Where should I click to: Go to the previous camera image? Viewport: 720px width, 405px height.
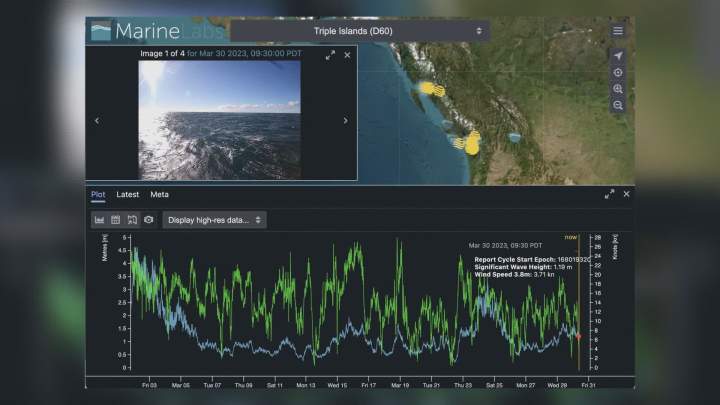click(97, 121)
